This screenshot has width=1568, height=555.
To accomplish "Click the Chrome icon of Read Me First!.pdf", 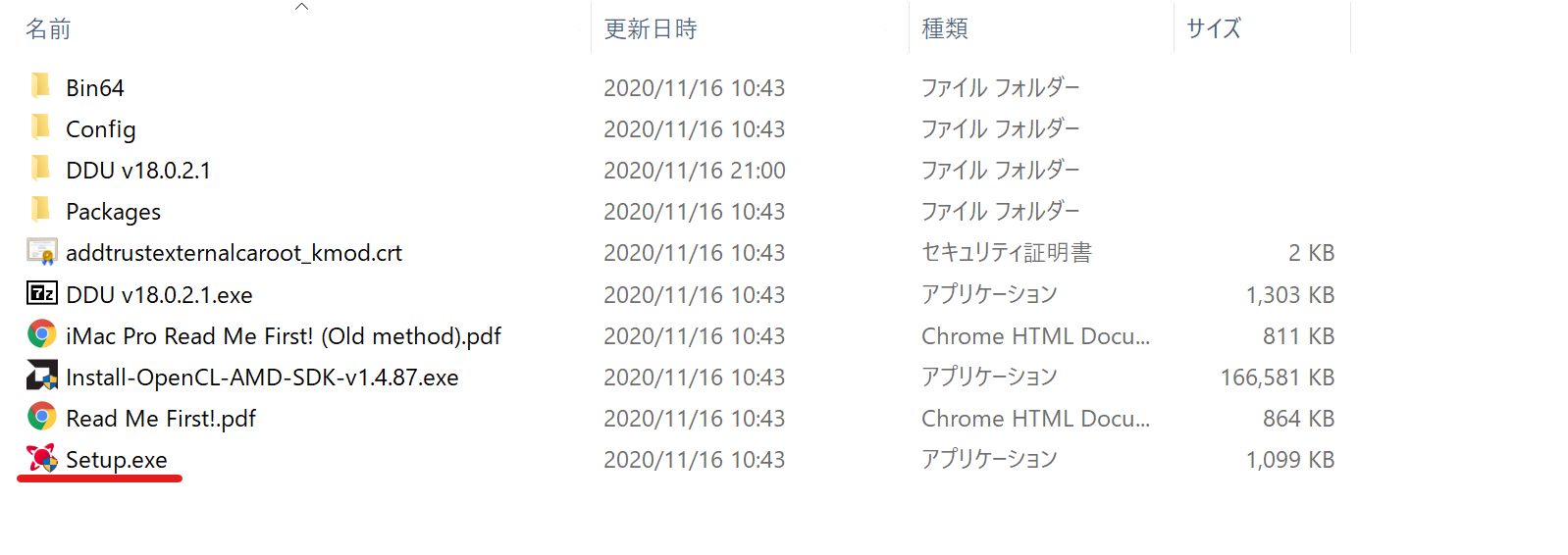I will pos(41,417).
